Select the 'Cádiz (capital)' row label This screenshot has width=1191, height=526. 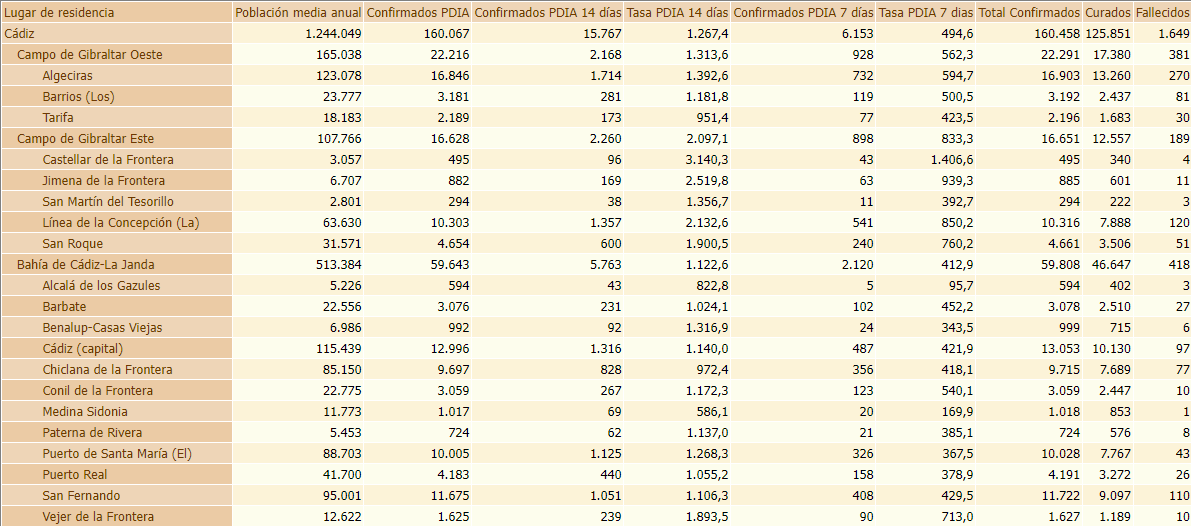pos(82,349)
